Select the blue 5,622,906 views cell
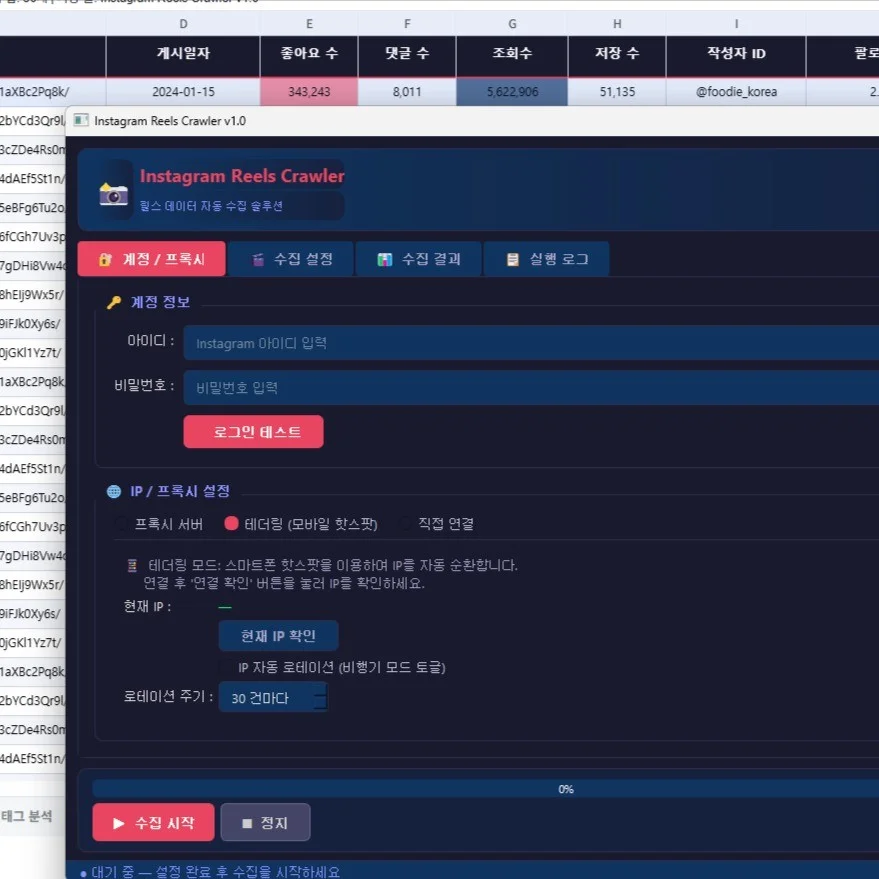The width and height of the screenshot is (879, 879). pos(512,92)
